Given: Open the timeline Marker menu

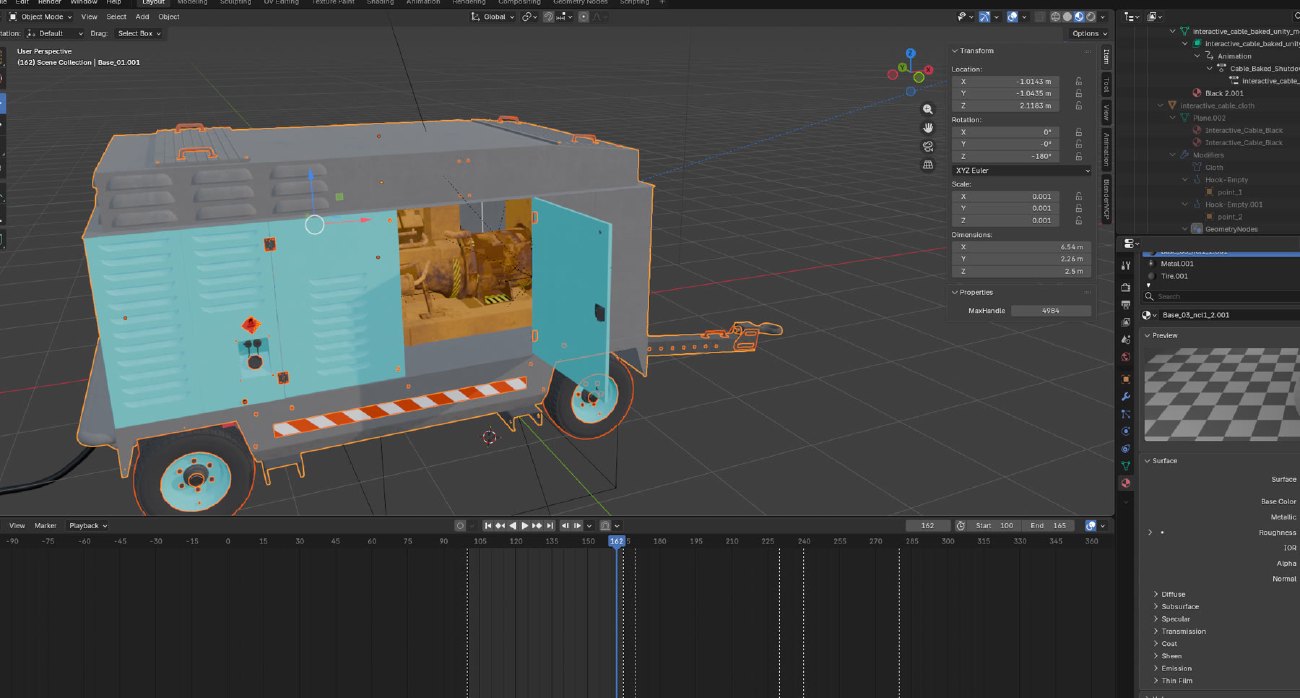Looking at the screenshot, I should pyautogui.click(x=45, y=525).
